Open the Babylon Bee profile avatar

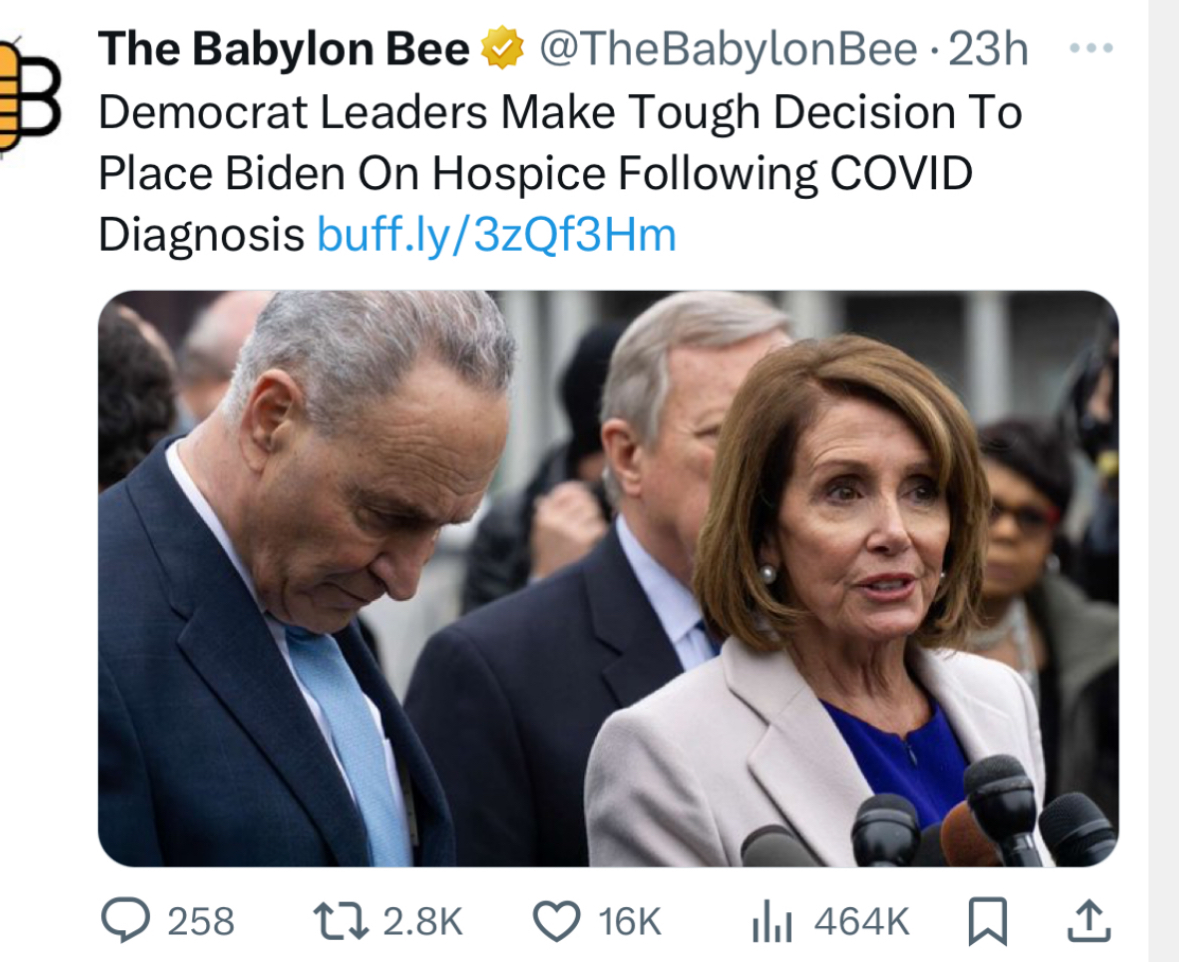22,96
